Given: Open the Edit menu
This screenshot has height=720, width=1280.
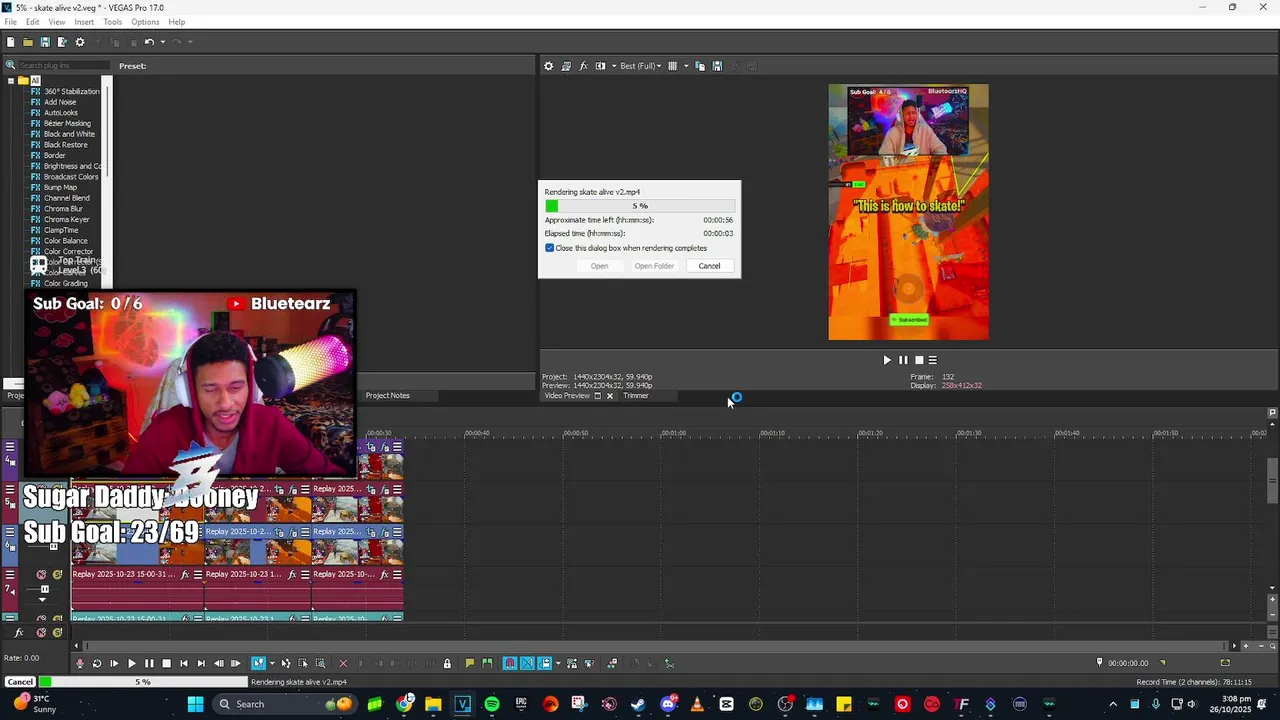Looking at the screenshot, I should 33,22.
